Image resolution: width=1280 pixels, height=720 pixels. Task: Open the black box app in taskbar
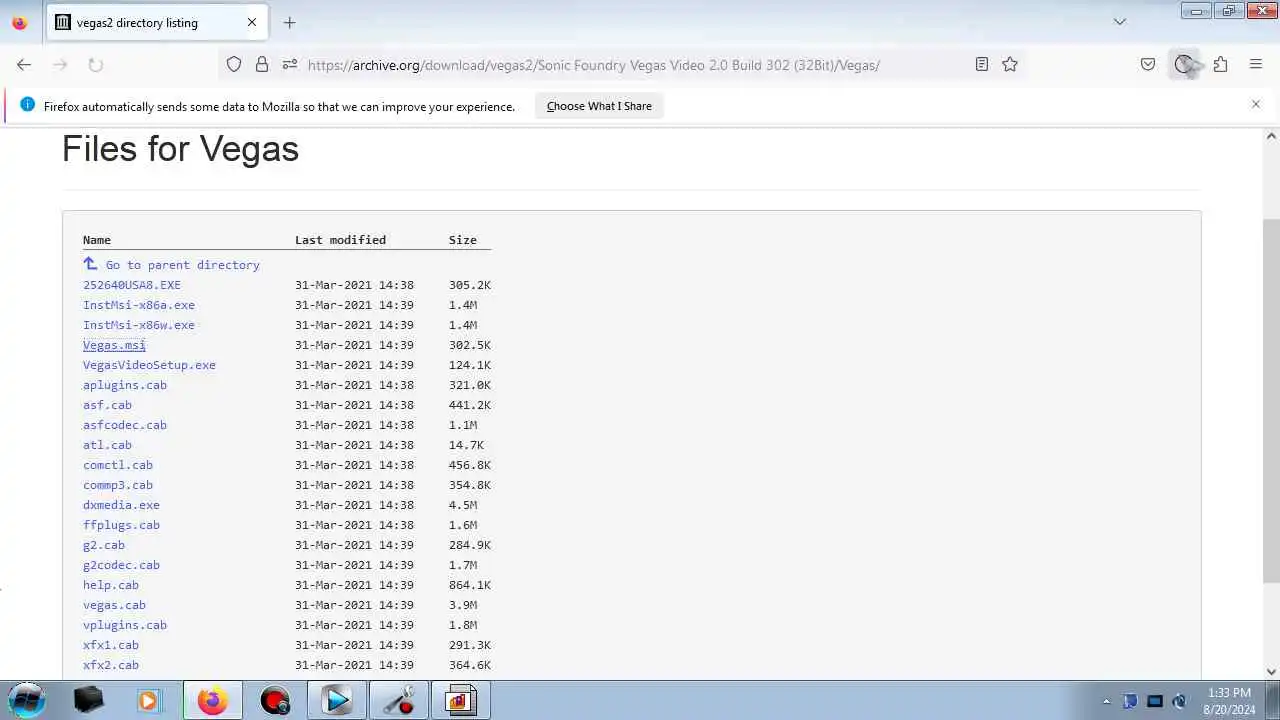tap(89, 700)
